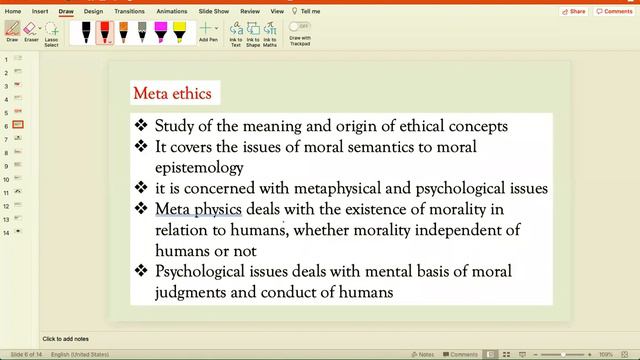Select slide 3 thumbnail
This screenshot has height=360, width=640.
18,85
